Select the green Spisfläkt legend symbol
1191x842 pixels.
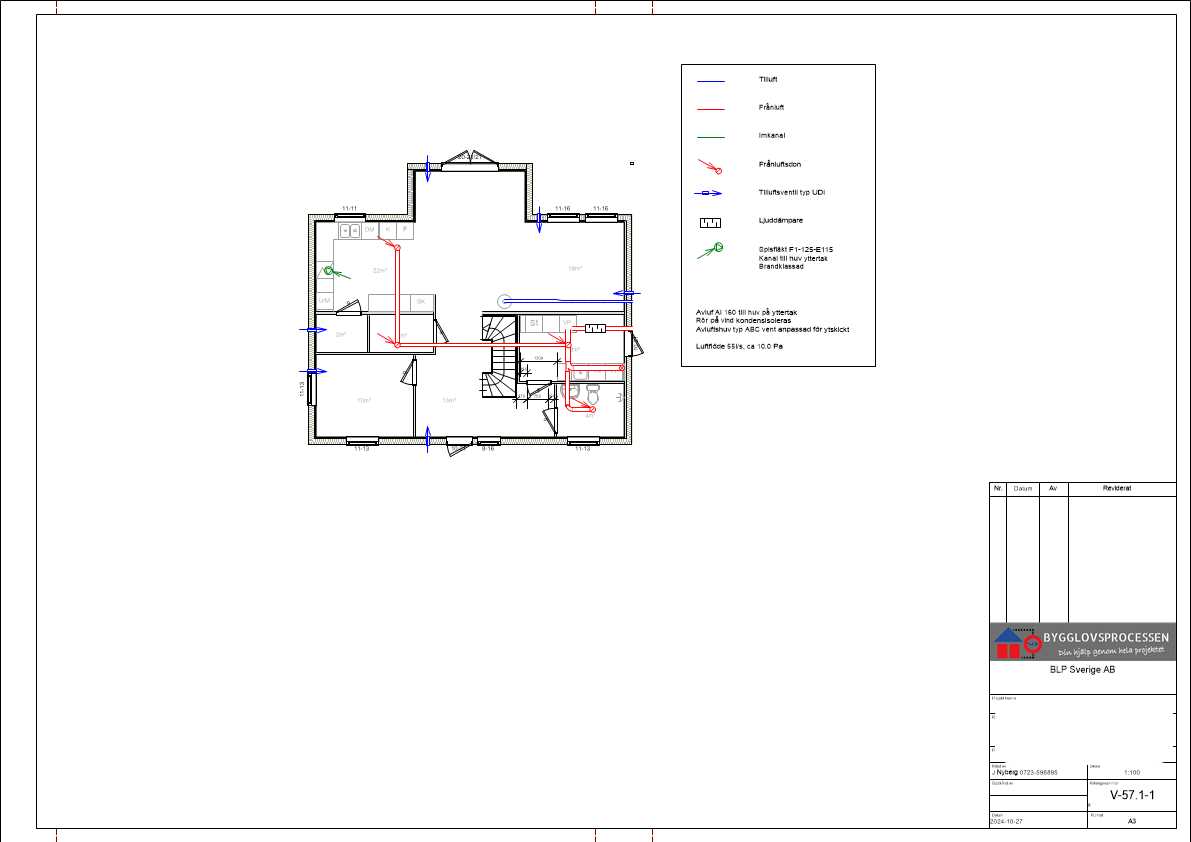coord(710,251)
